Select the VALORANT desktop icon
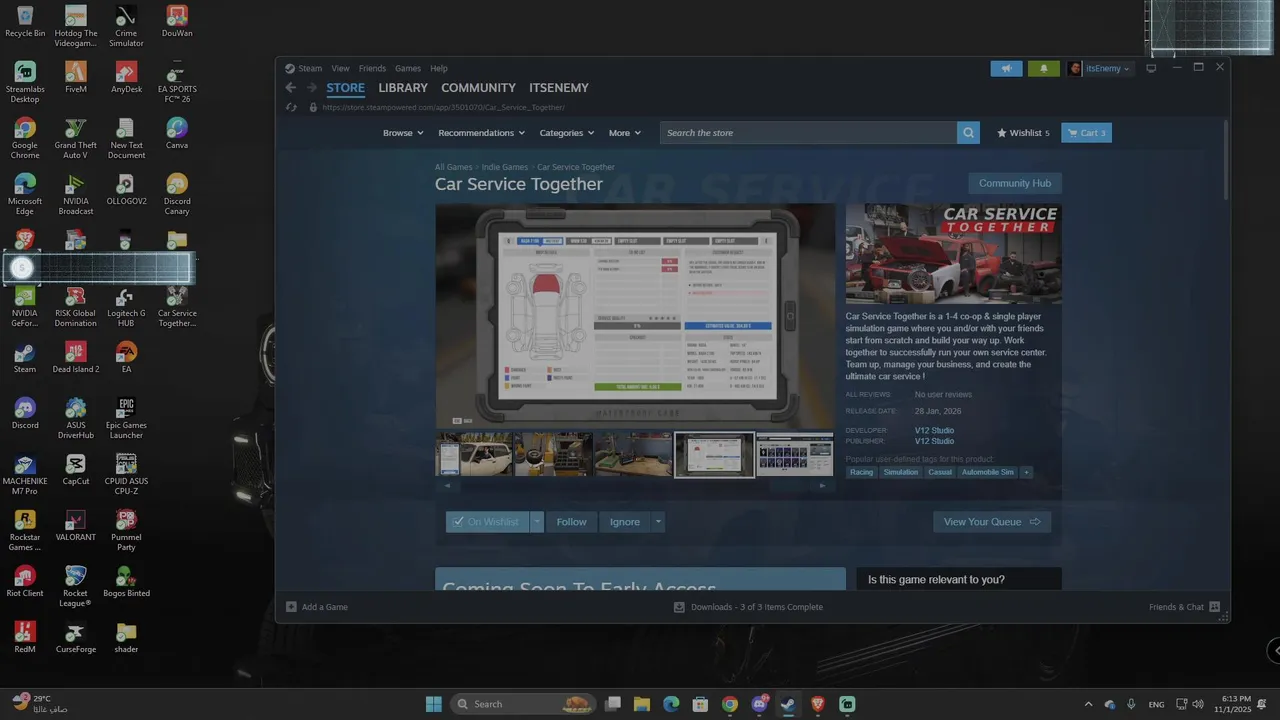The width and height of the screenshot is (1280, 720). click(76, 525)
